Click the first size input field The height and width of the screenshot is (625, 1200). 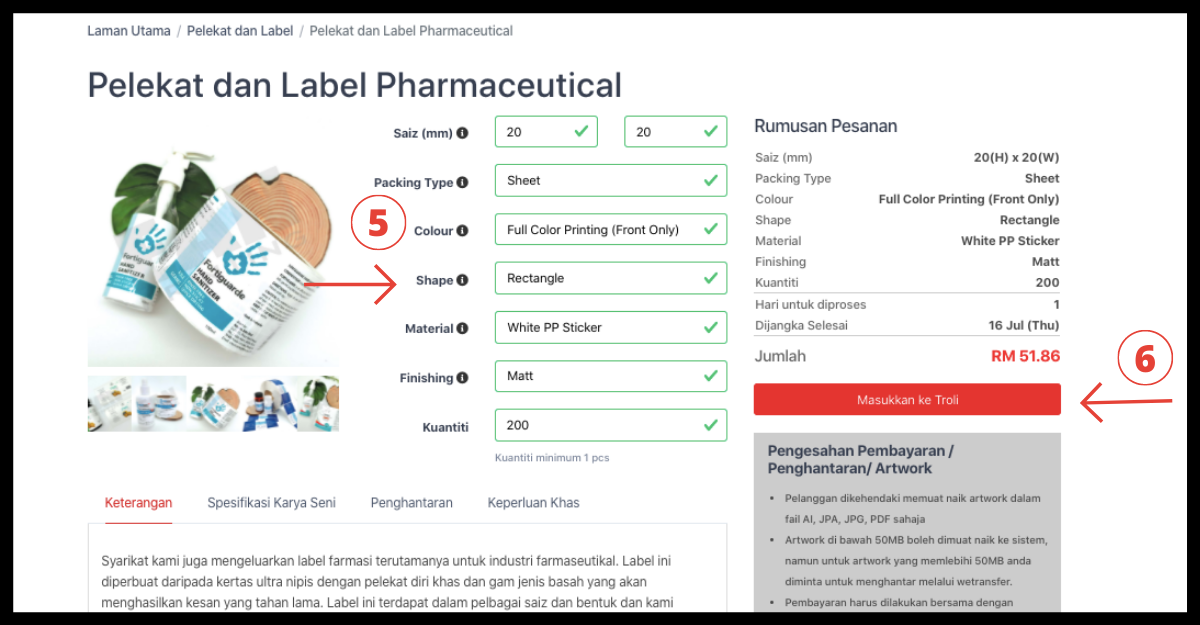point(545,132)
